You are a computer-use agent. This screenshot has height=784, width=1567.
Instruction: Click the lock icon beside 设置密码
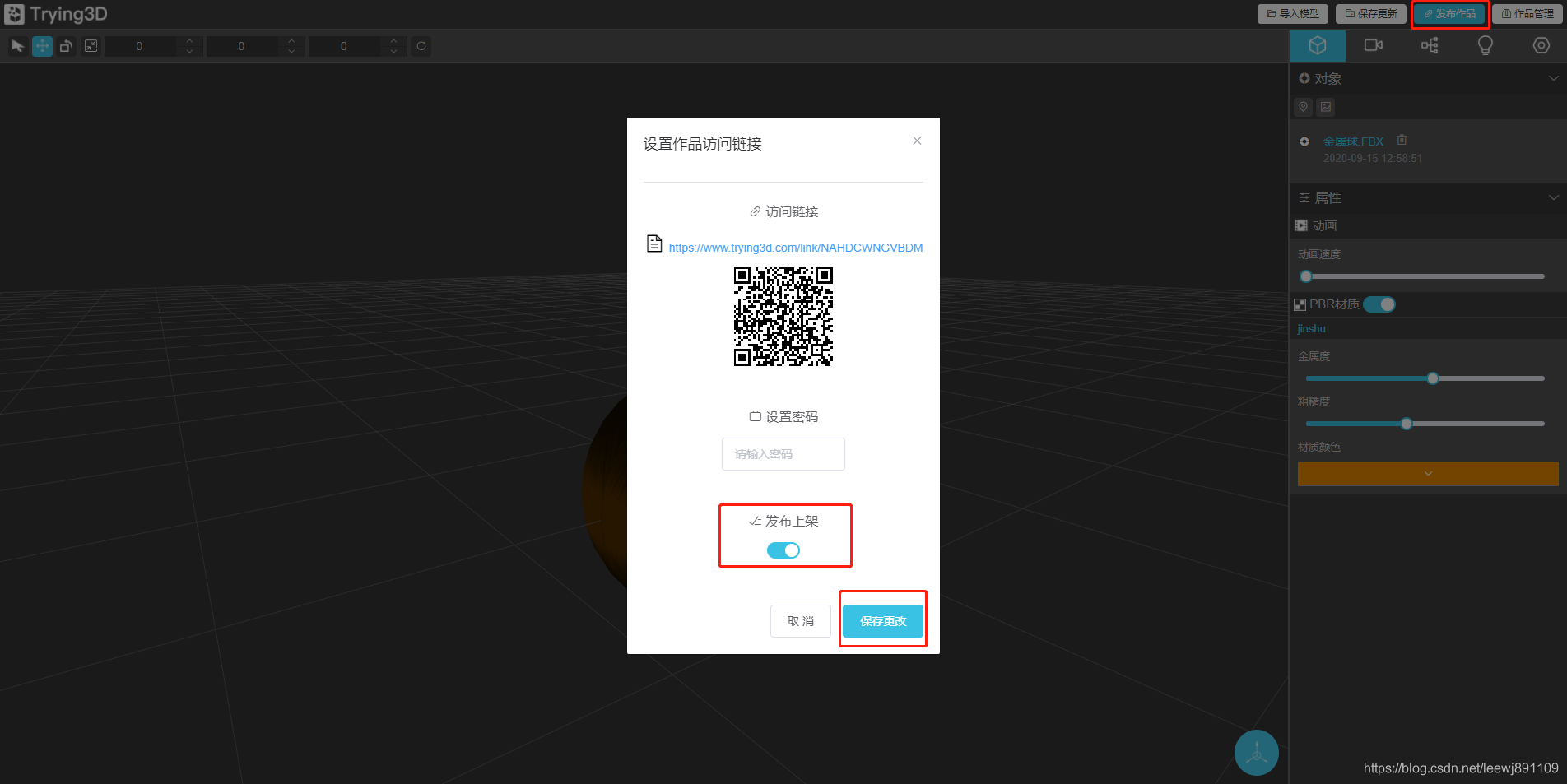755,416
